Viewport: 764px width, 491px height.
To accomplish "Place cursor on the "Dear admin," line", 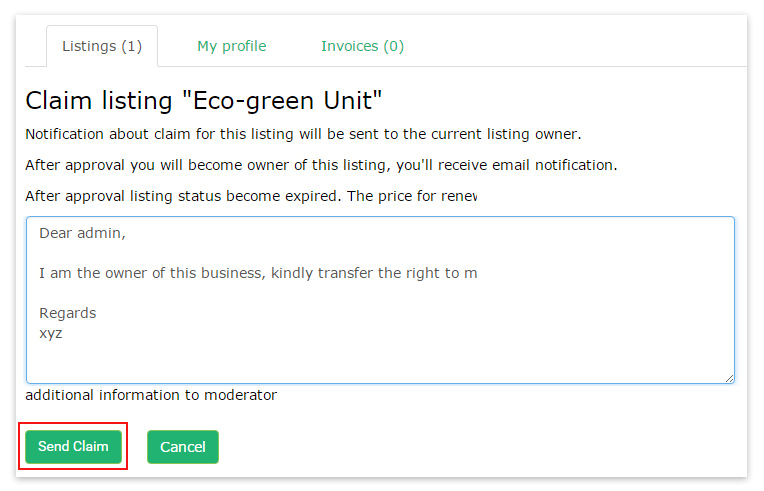I will tap(85, 233).
